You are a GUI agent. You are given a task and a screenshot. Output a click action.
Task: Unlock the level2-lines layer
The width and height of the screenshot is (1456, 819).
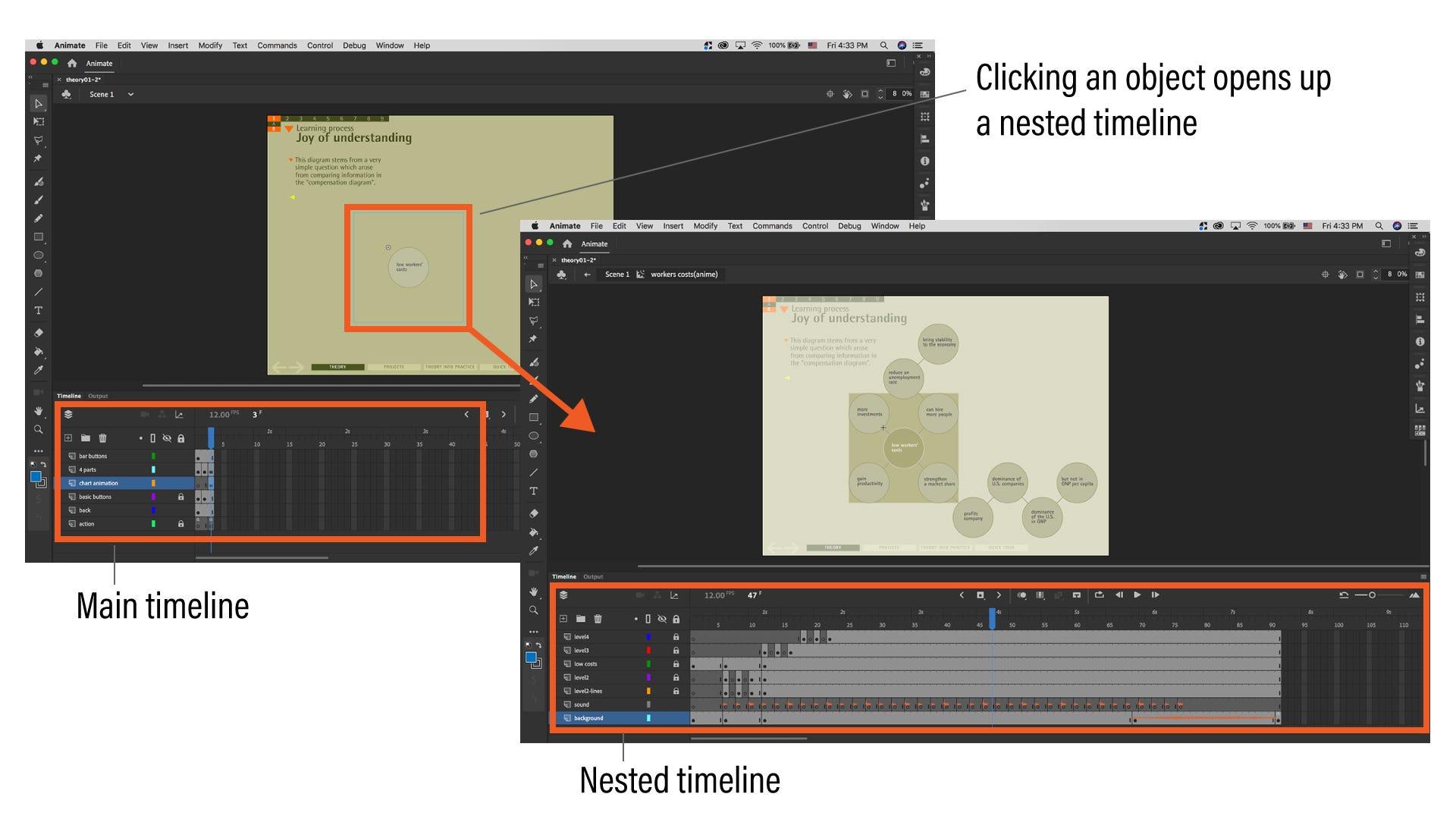(x=676, y=692)
